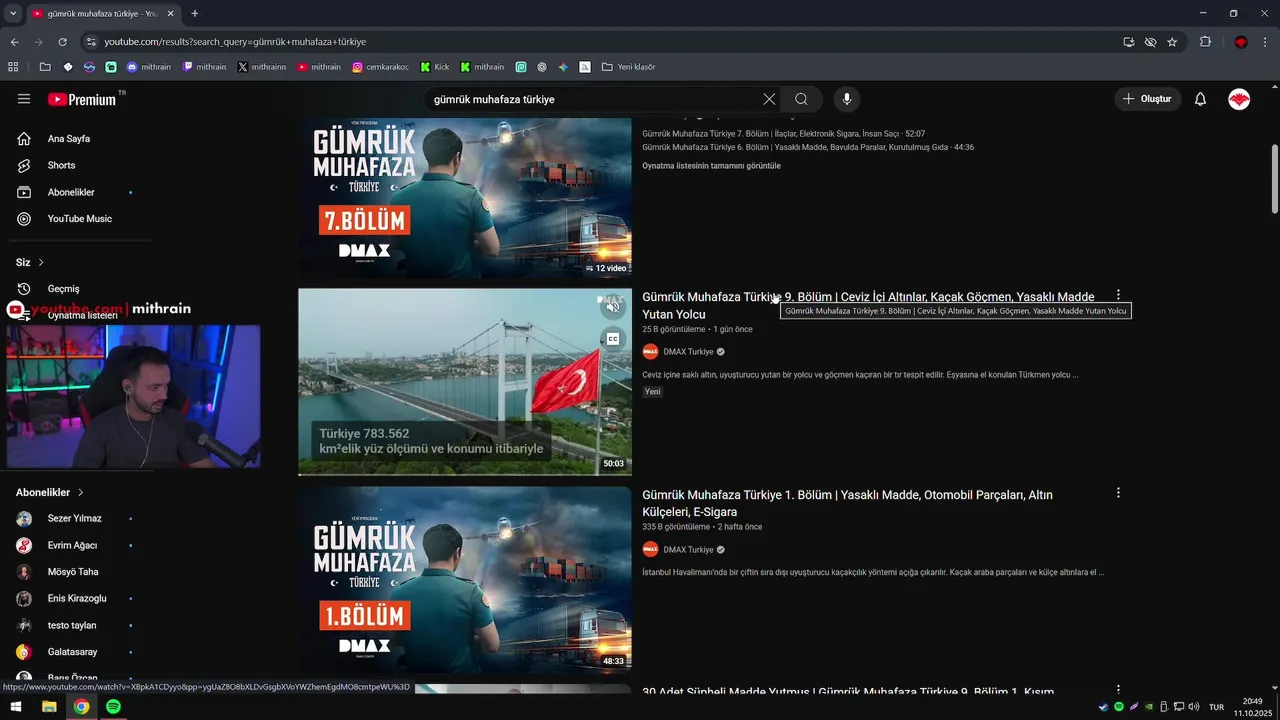This screenshot has width=1280, height=720.
Task: Open YouTube notifications bell
Action: [x=1201, y=99]
